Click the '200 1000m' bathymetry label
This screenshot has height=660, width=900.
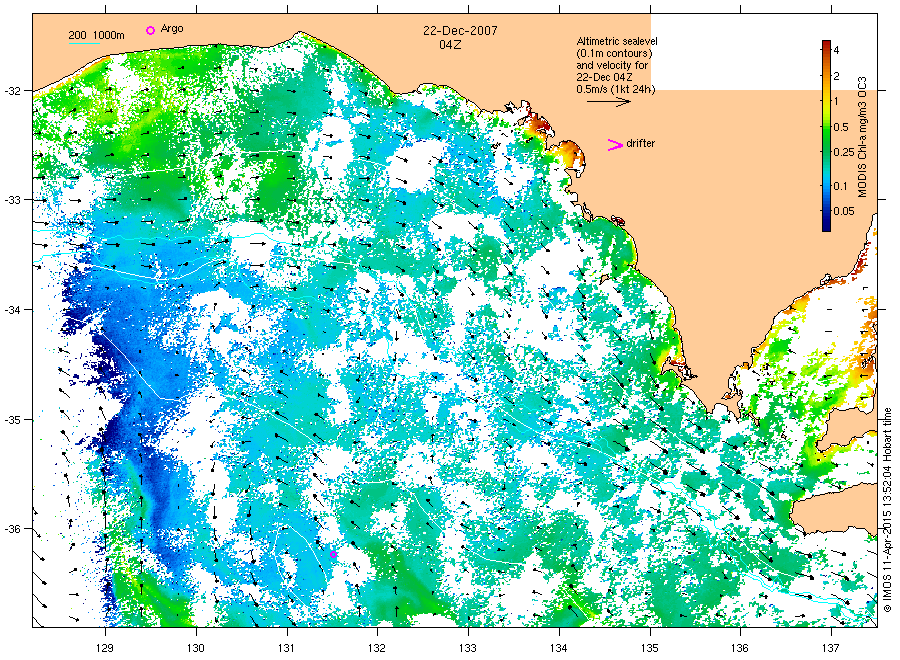pyautogui.click(x=96, y=35)
